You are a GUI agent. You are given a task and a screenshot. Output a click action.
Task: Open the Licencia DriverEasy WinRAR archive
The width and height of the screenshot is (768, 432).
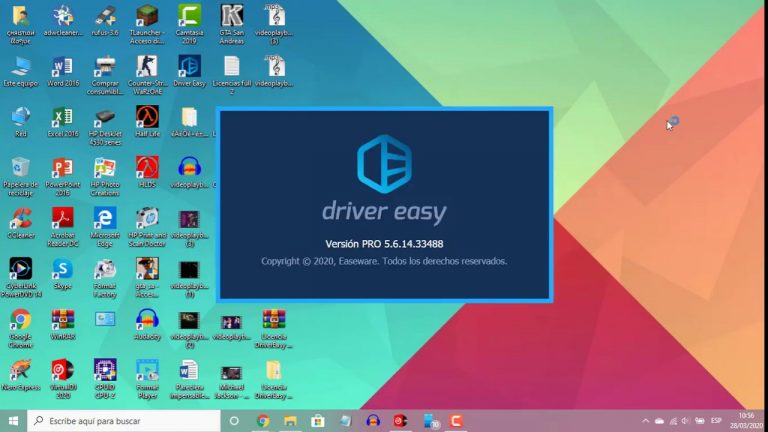coord(274,329)
